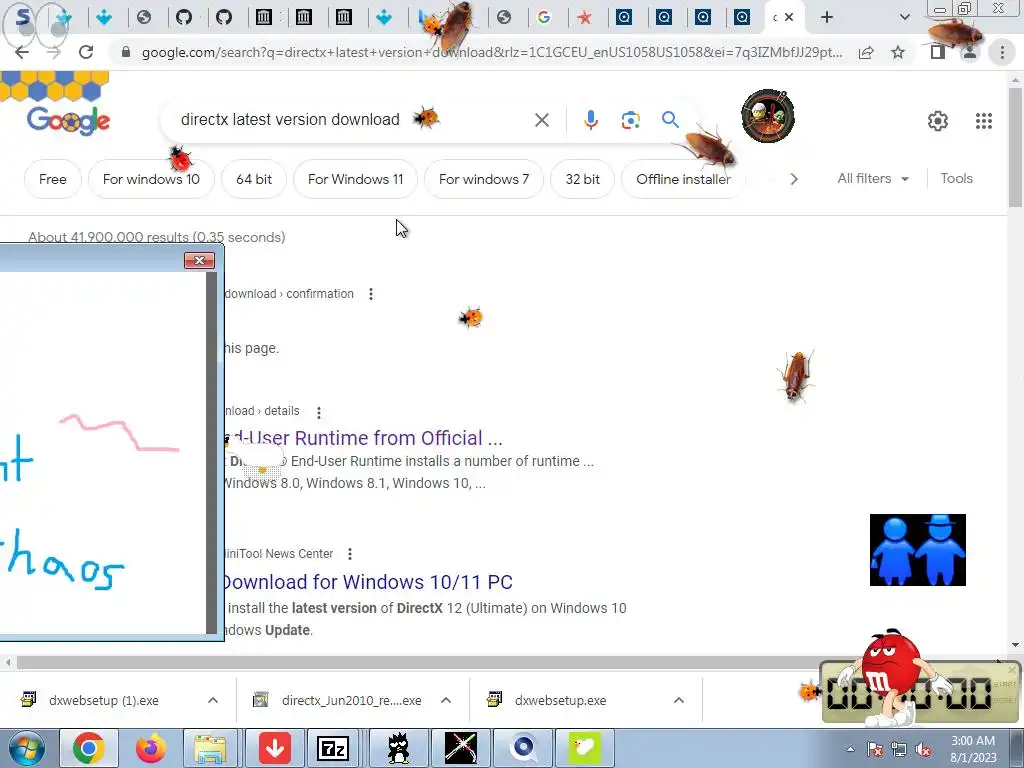Click the blue people icon image

click(918, 550)
